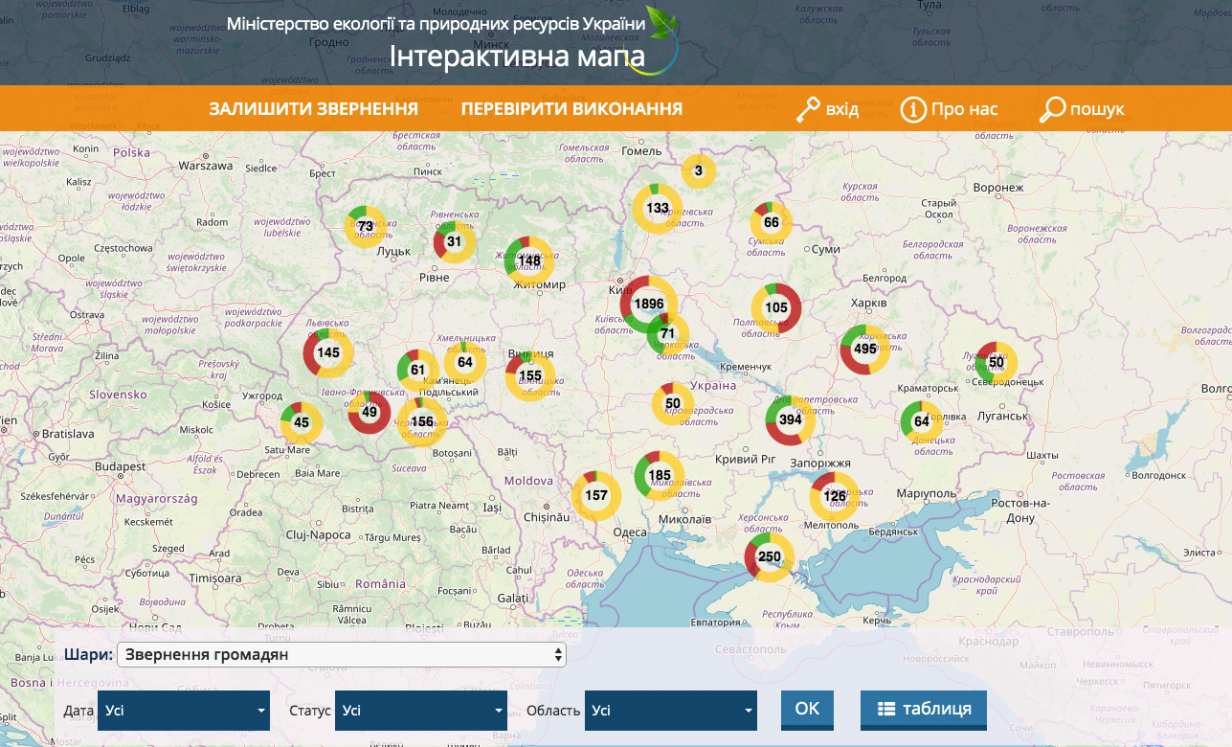Select the Kyiv cluster marker 1896
Screen dimensions: 1232x747
click(x=649, y=304)
